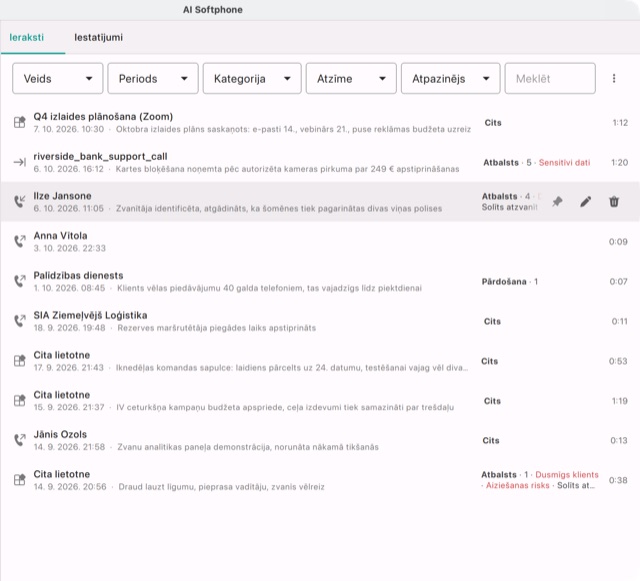This screenshot has height=581, width=640.
Task: Expand the Atzīme filter dropdown
Action: pos(351,78)
